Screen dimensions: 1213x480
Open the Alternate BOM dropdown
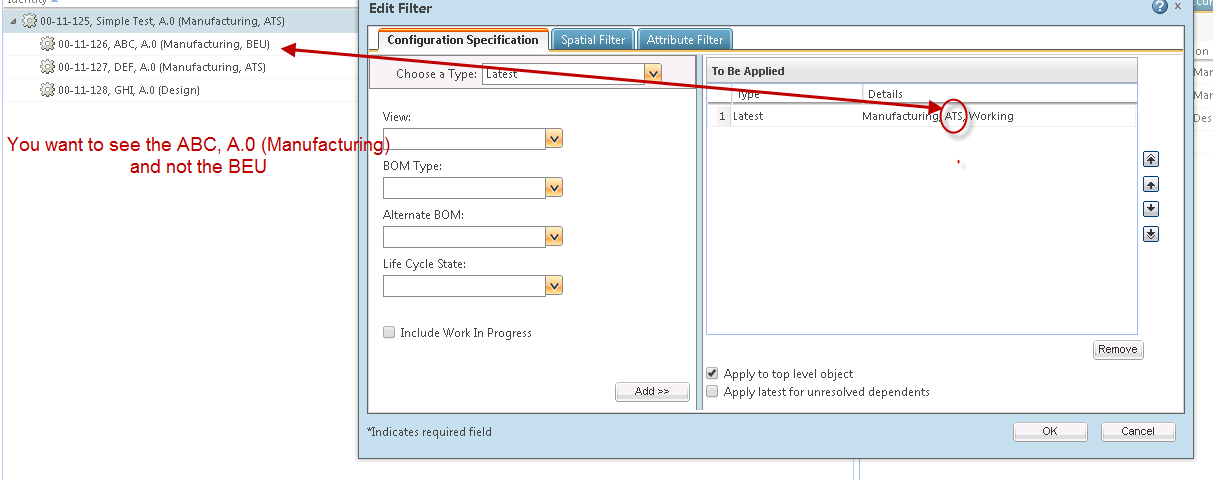pyautogui.click(x=554, y=237)
